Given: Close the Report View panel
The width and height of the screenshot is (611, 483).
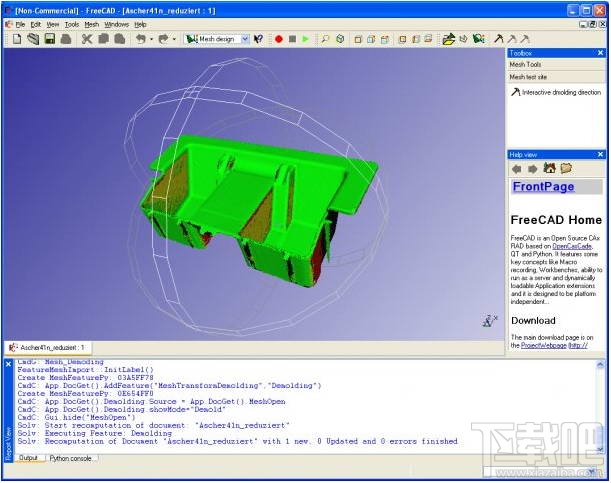Looking at the screenshot, I should pyautogui.click(x=8, y=364).
